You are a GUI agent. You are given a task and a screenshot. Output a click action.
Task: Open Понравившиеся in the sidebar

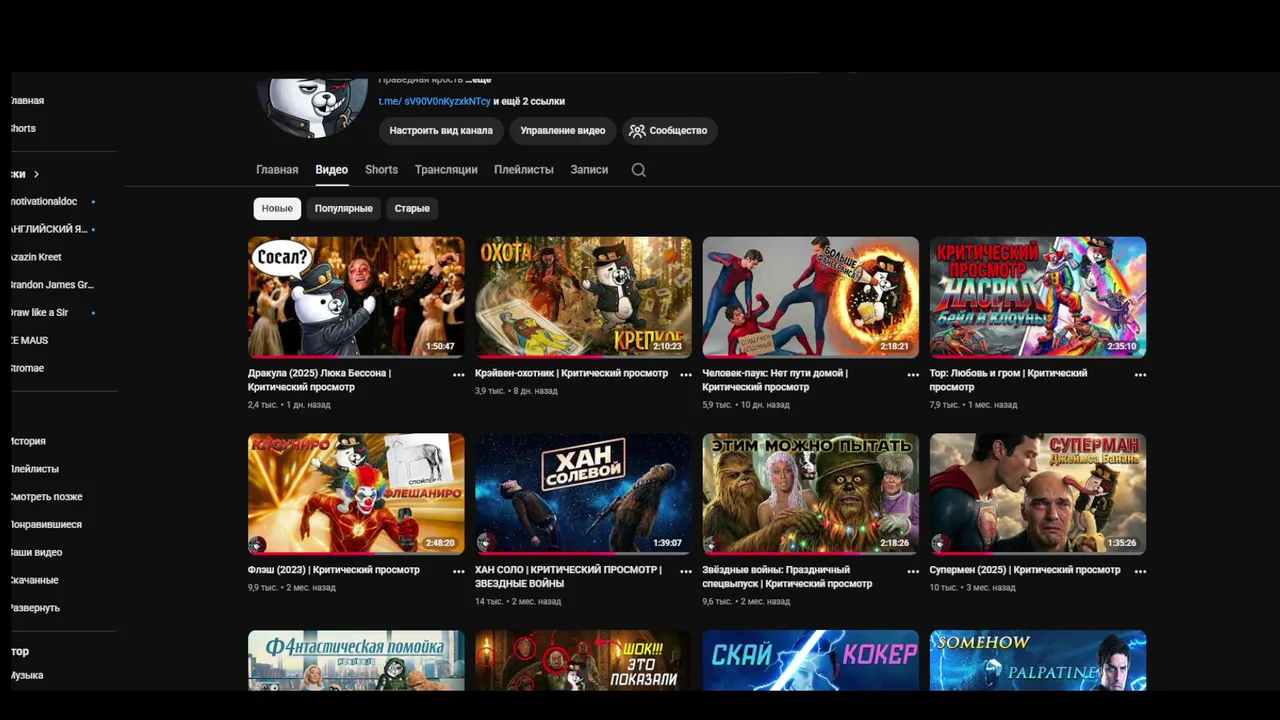[47, 525]
